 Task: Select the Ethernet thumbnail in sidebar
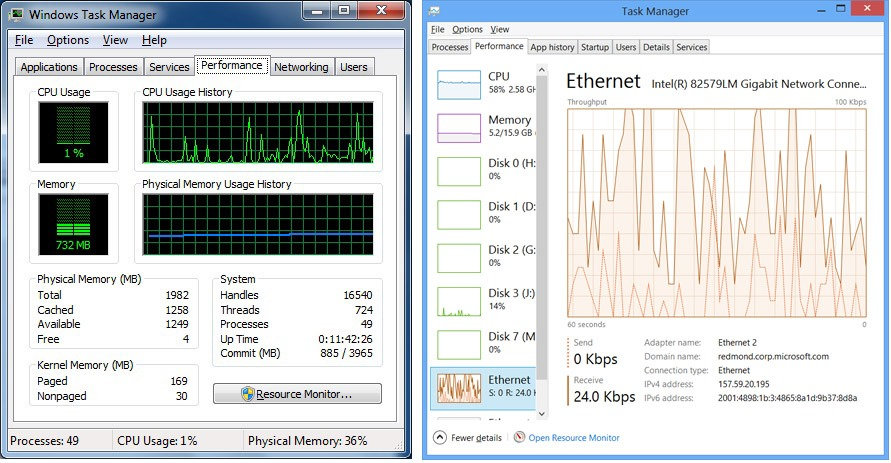[460, 387]
